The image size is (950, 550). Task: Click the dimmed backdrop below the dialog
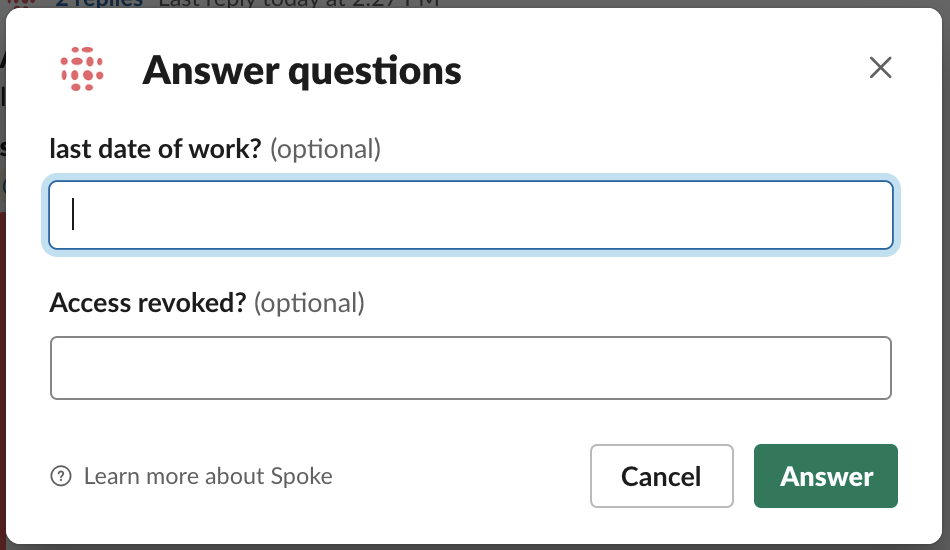[475, 547]
